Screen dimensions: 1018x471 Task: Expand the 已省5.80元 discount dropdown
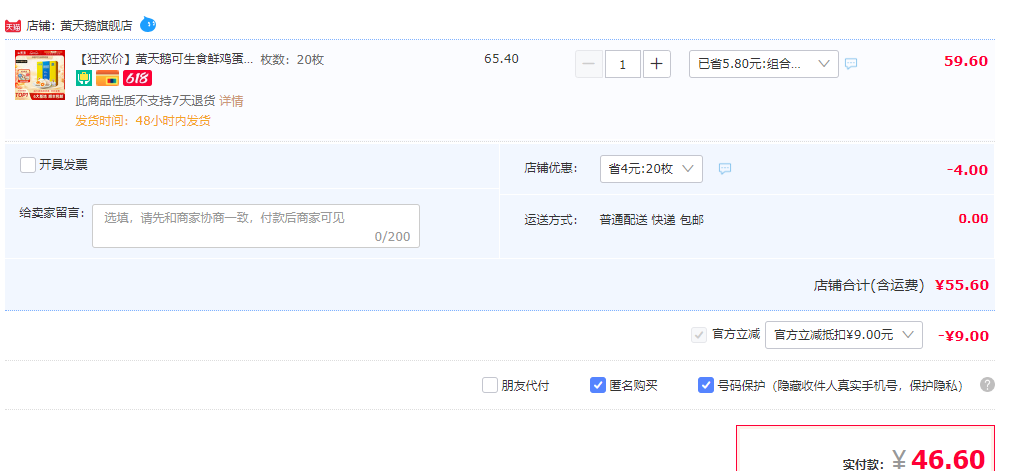(764, 64)
